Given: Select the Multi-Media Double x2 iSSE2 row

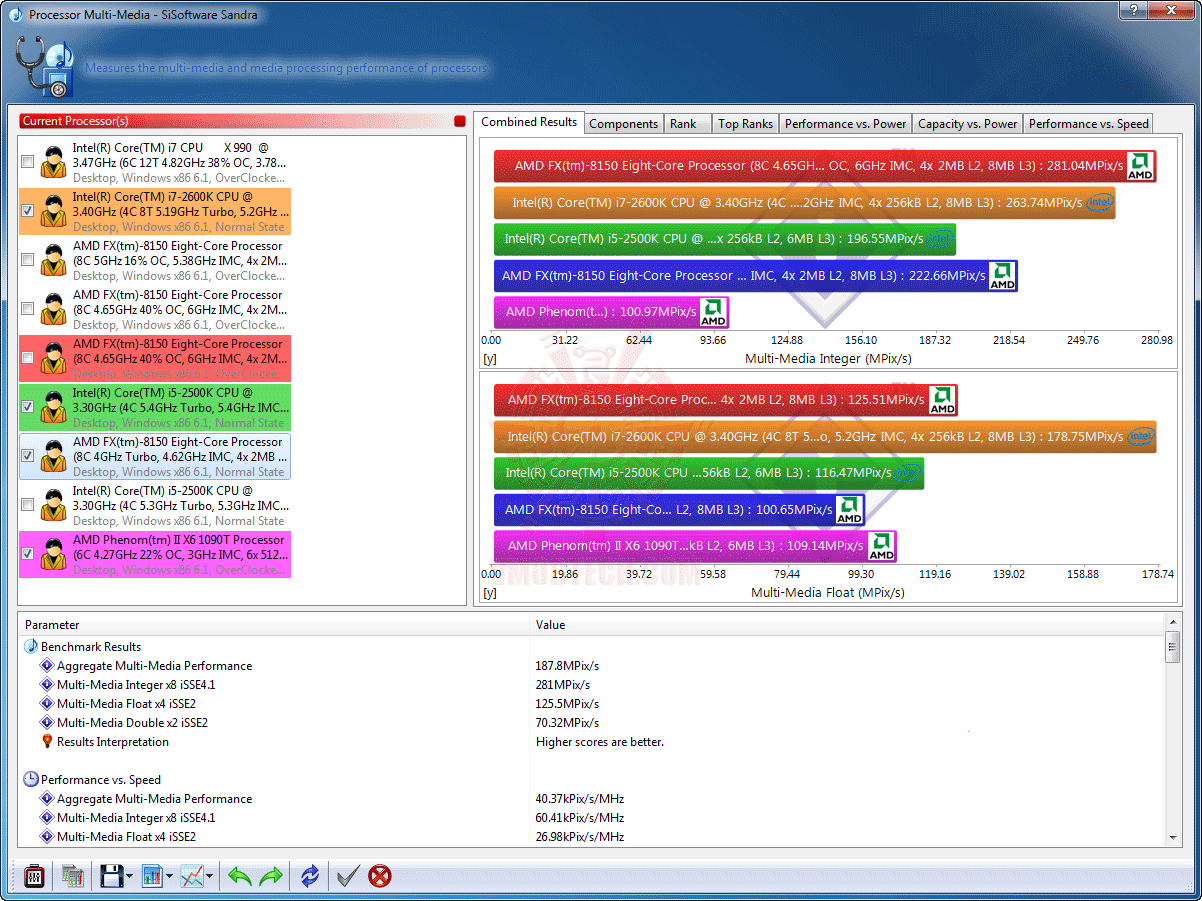Looking at the screenshot, I should pyautogui.click(x=592, y=723).
